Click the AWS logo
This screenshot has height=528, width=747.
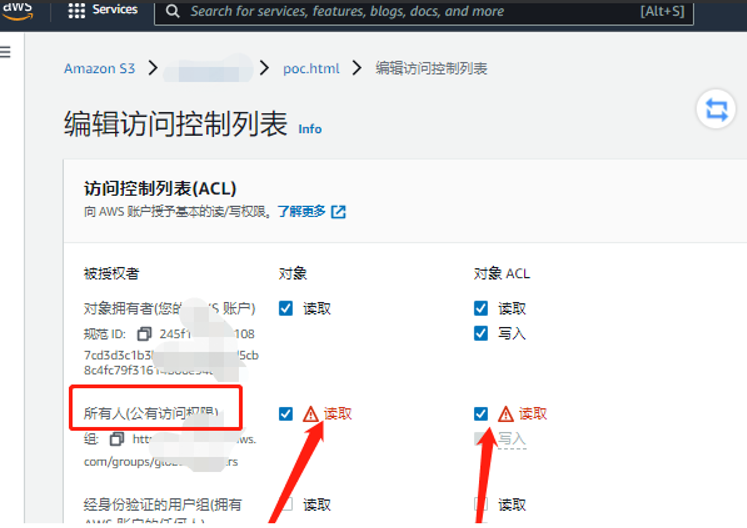[18, 10]
